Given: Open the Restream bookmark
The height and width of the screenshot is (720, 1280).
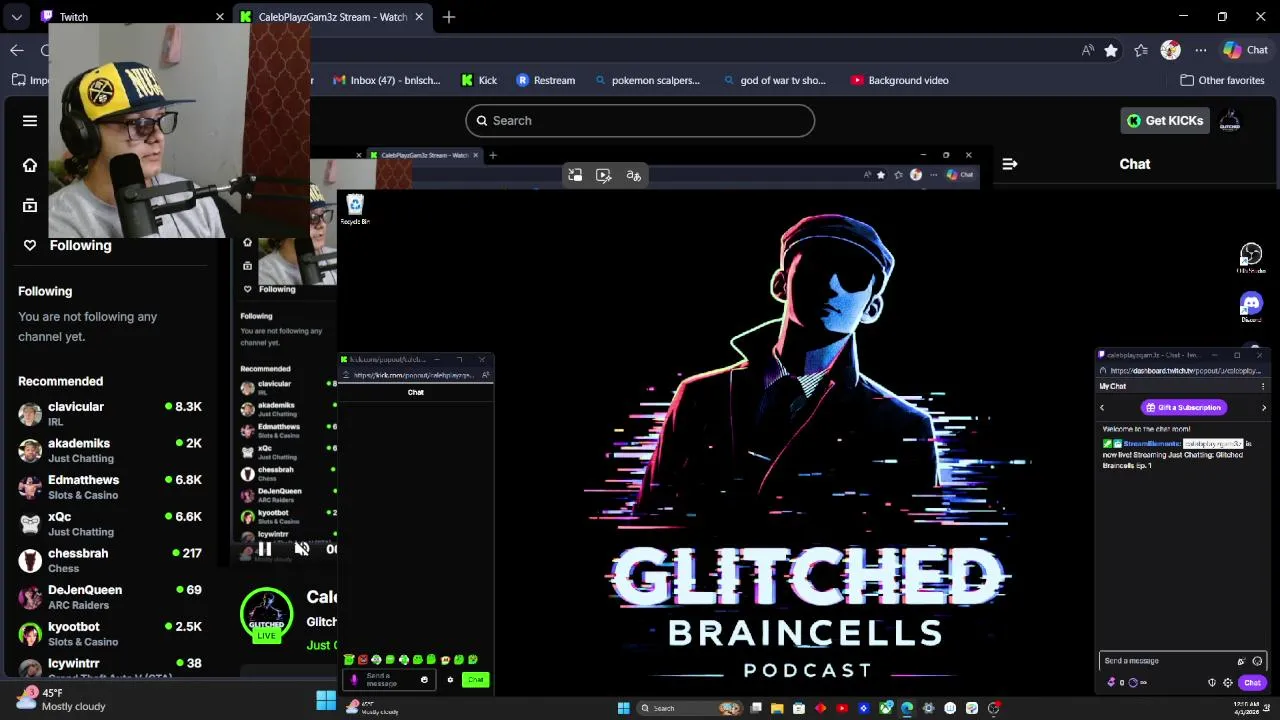Looking at the screenshot, I should 546,80.
